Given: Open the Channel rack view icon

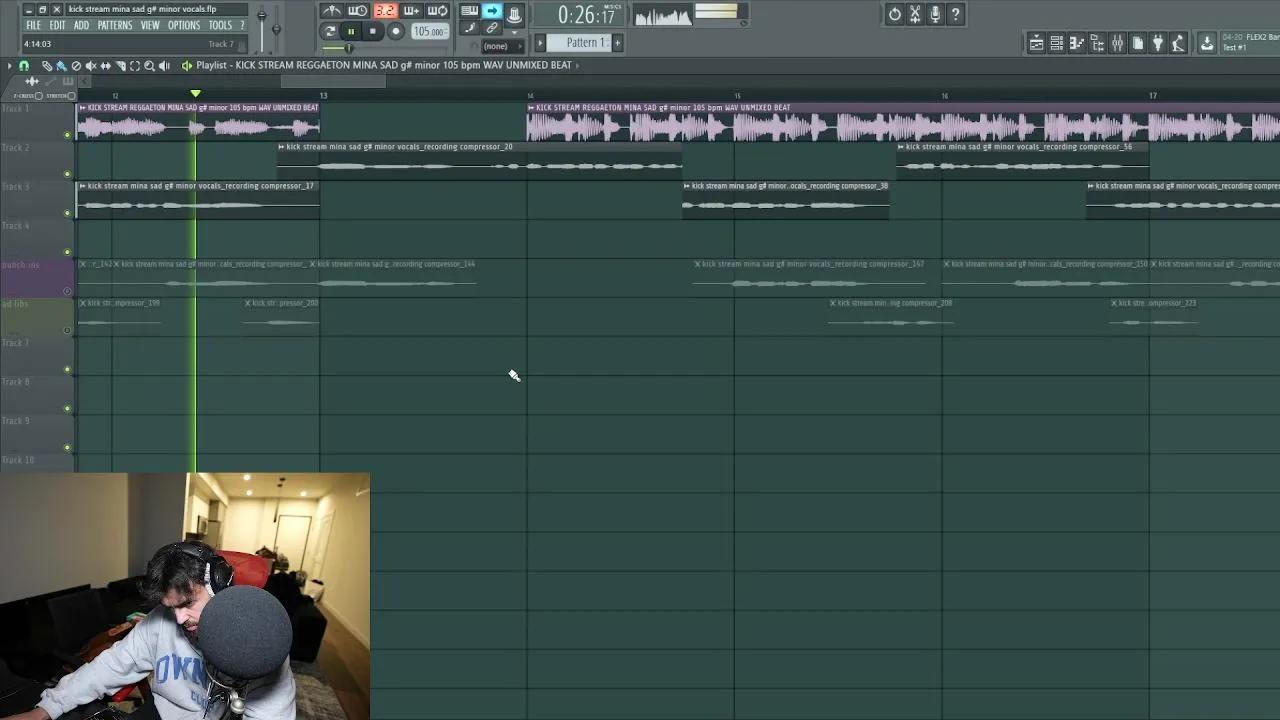Looking at the screenshot, I should tap(1056, 43).
